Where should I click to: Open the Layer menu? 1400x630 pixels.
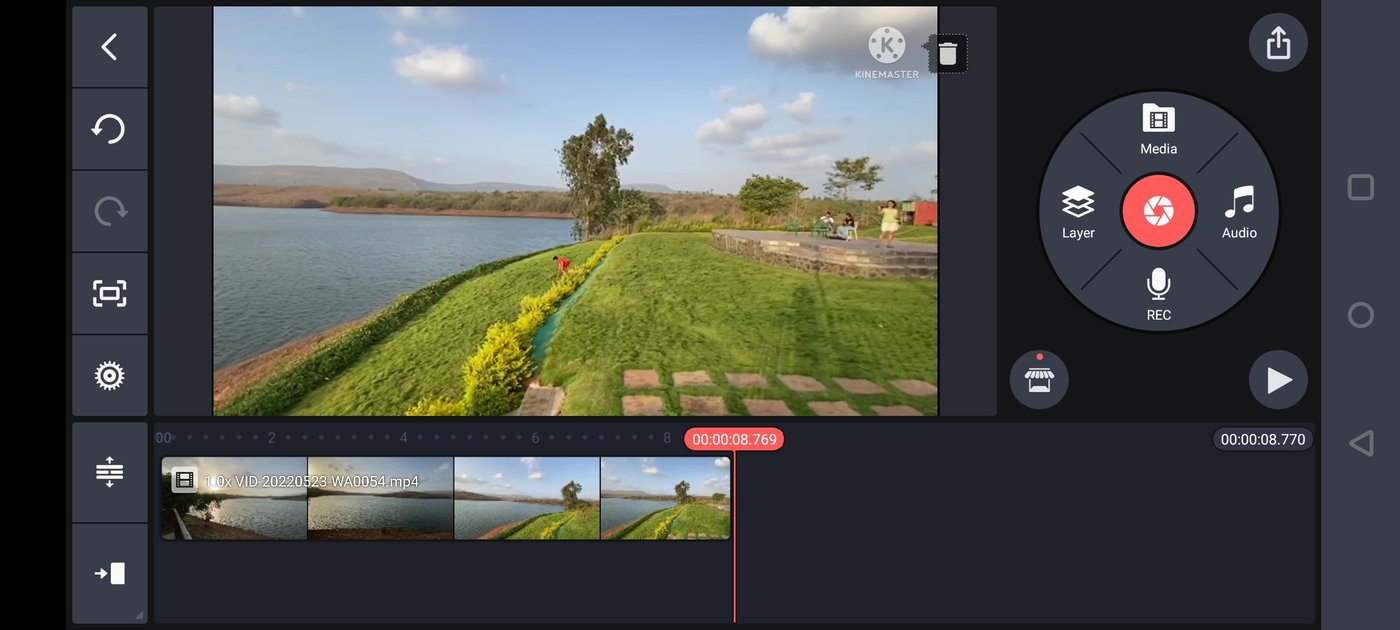click(1078, 213)
